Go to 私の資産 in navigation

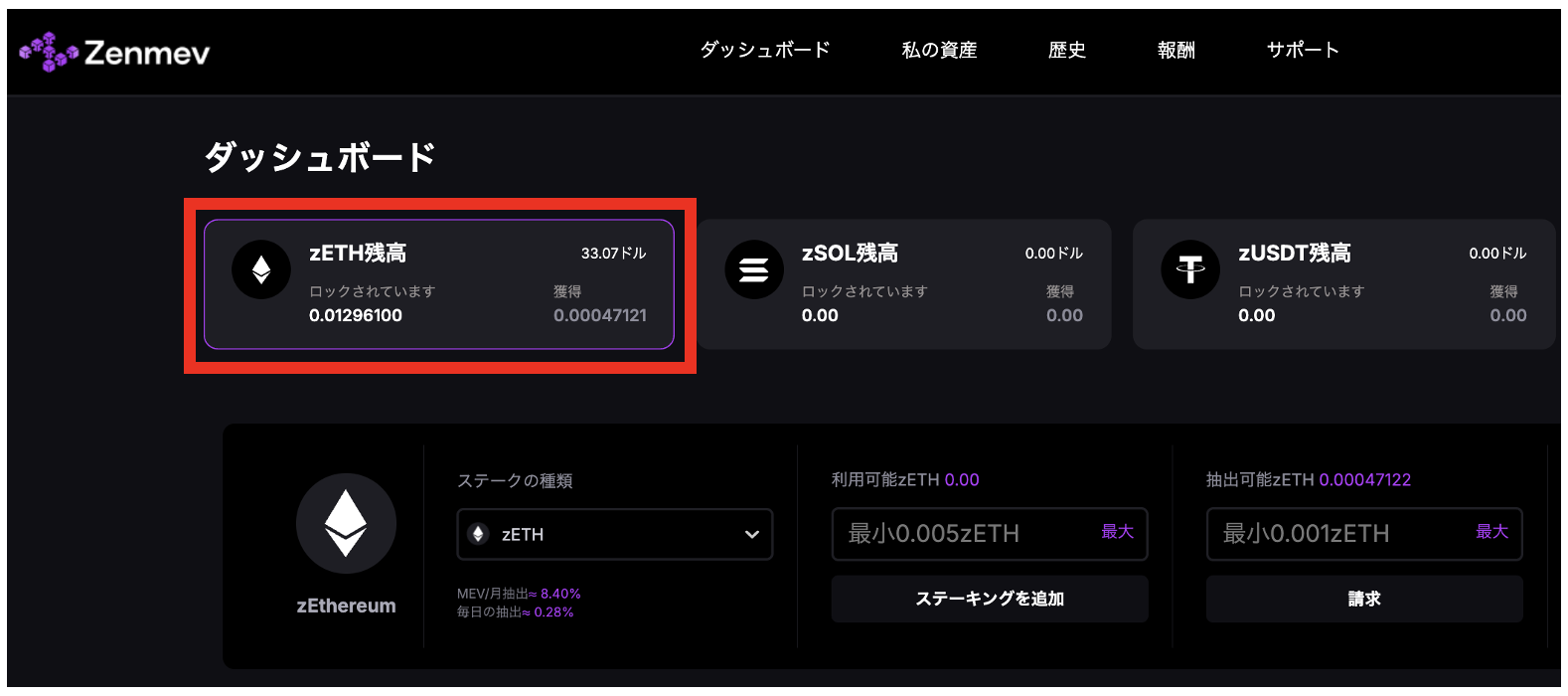939,50
